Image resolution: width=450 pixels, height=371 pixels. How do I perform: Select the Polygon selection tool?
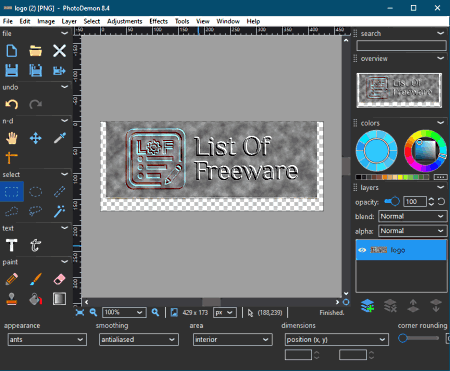(x=12, y=211)
